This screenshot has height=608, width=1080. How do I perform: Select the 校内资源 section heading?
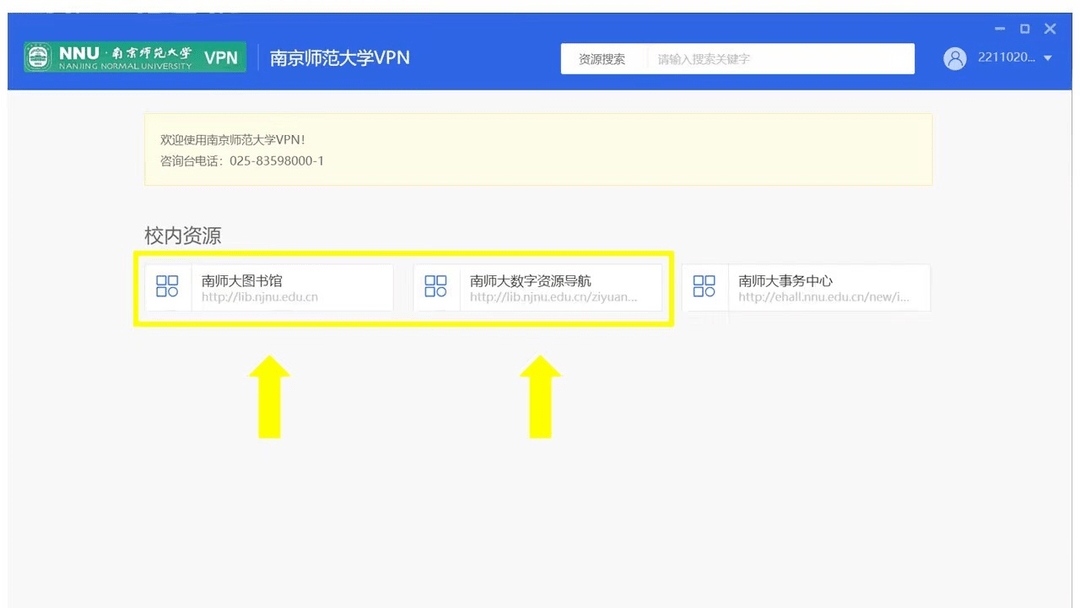click(183, 235)
